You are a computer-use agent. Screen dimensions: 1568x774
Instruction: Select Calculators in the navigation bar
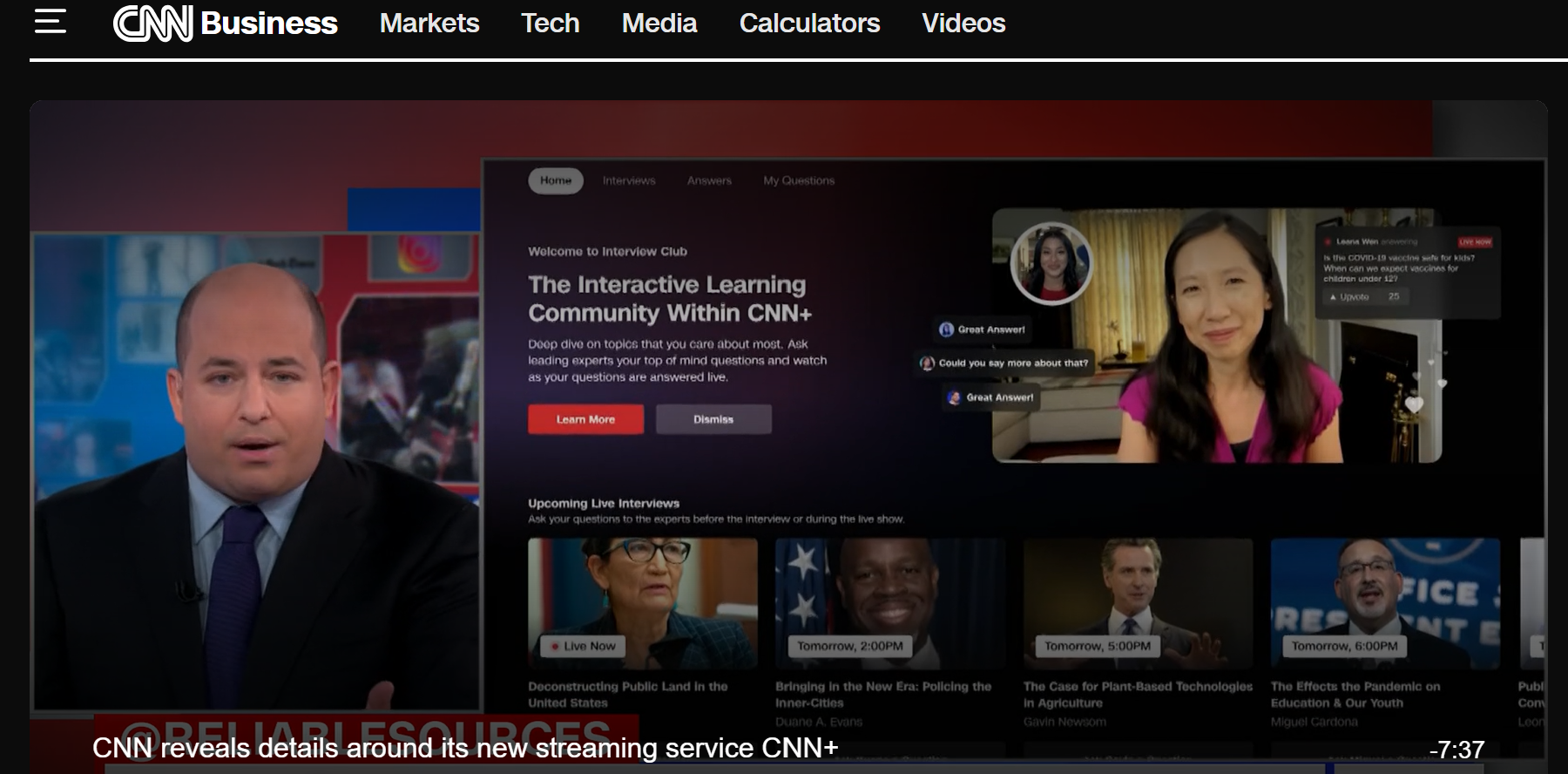tap(809, 24)
